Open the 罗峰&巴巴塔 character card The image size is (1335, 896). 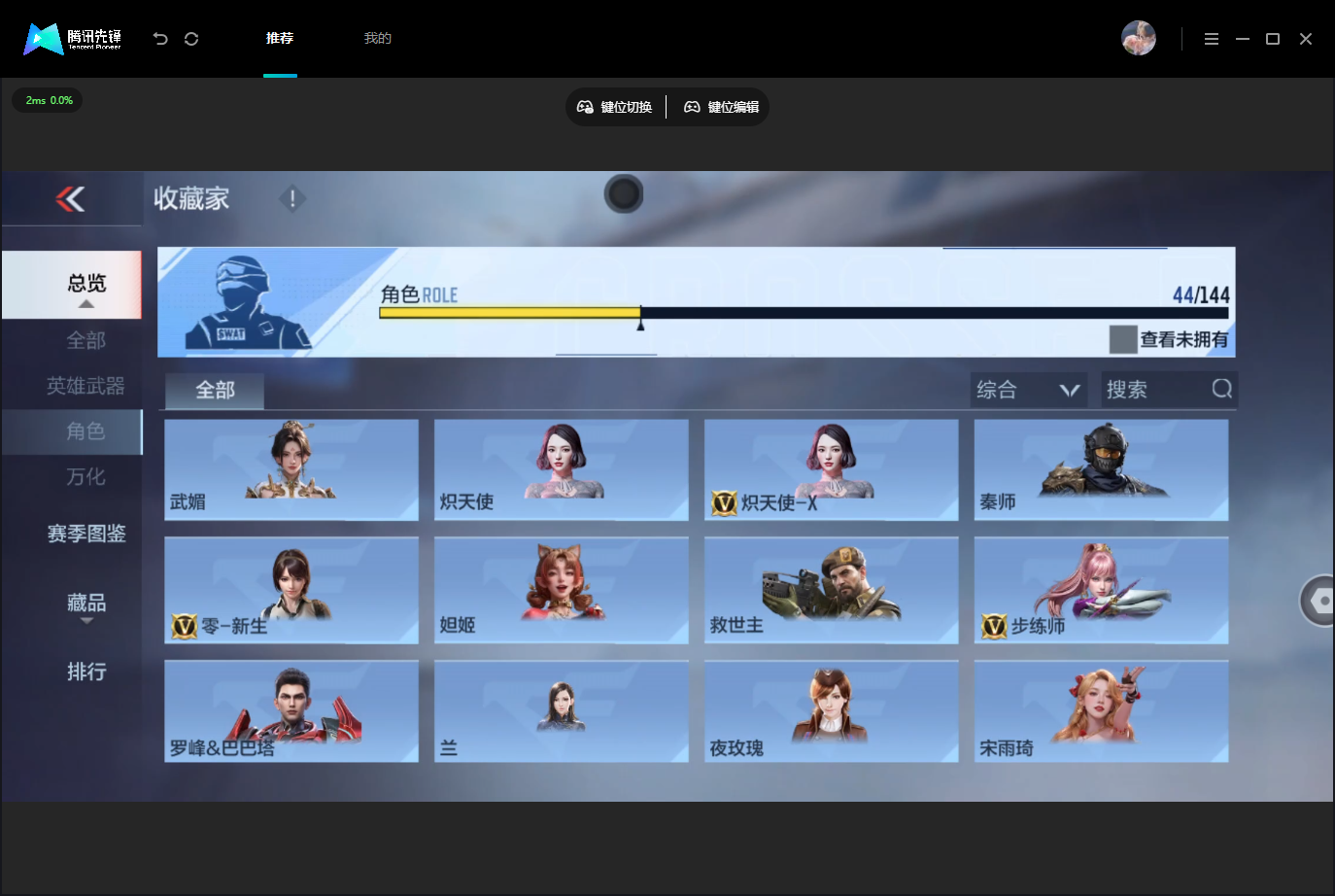click(x=291, y=711)
